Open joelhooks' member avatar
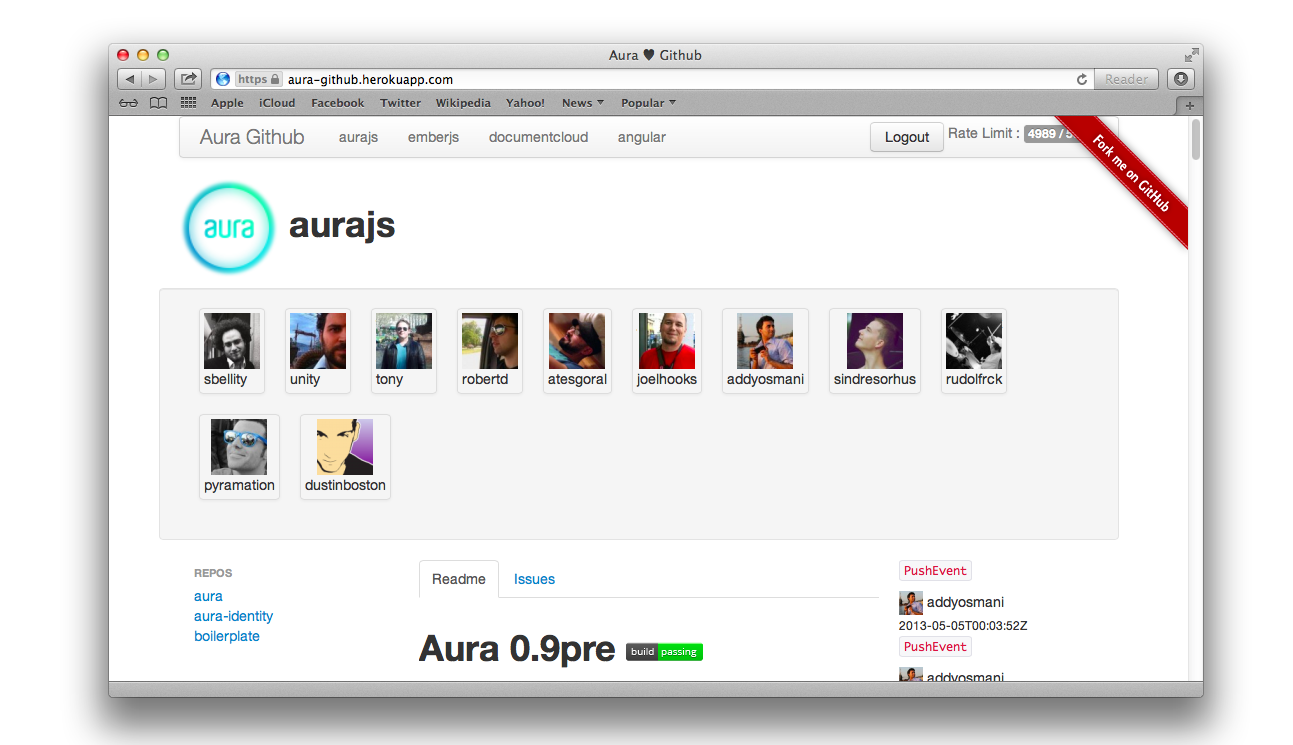The width and height of the screenshot is (1293, 745). tap(667, 341)
